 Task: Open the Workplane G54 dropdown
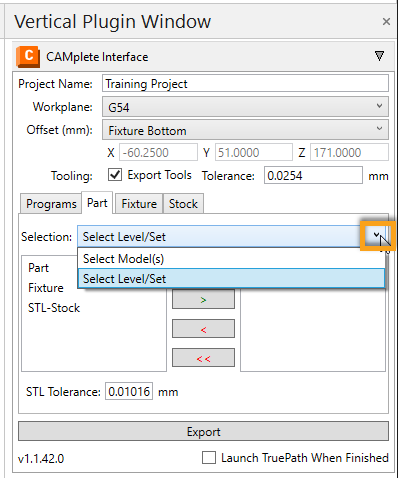point(245,107)
